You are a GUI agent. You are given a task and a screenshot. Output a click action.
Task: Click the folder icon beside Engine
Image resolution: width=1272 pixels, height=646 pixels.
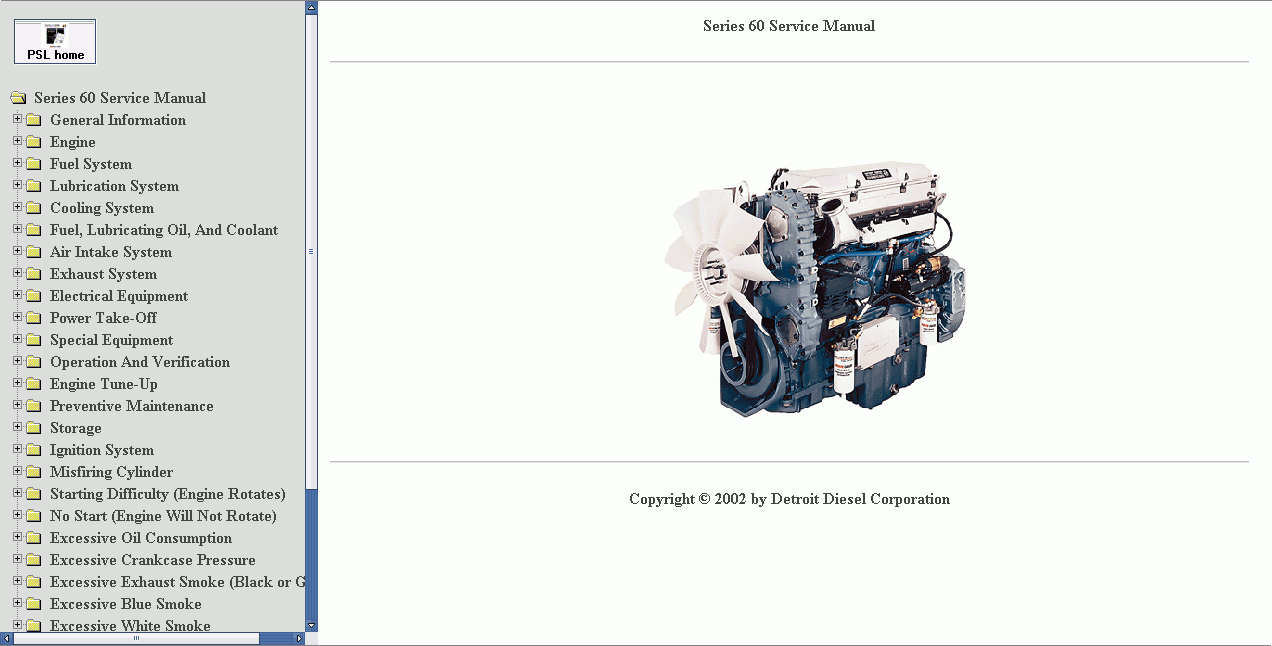coord(34,141)
